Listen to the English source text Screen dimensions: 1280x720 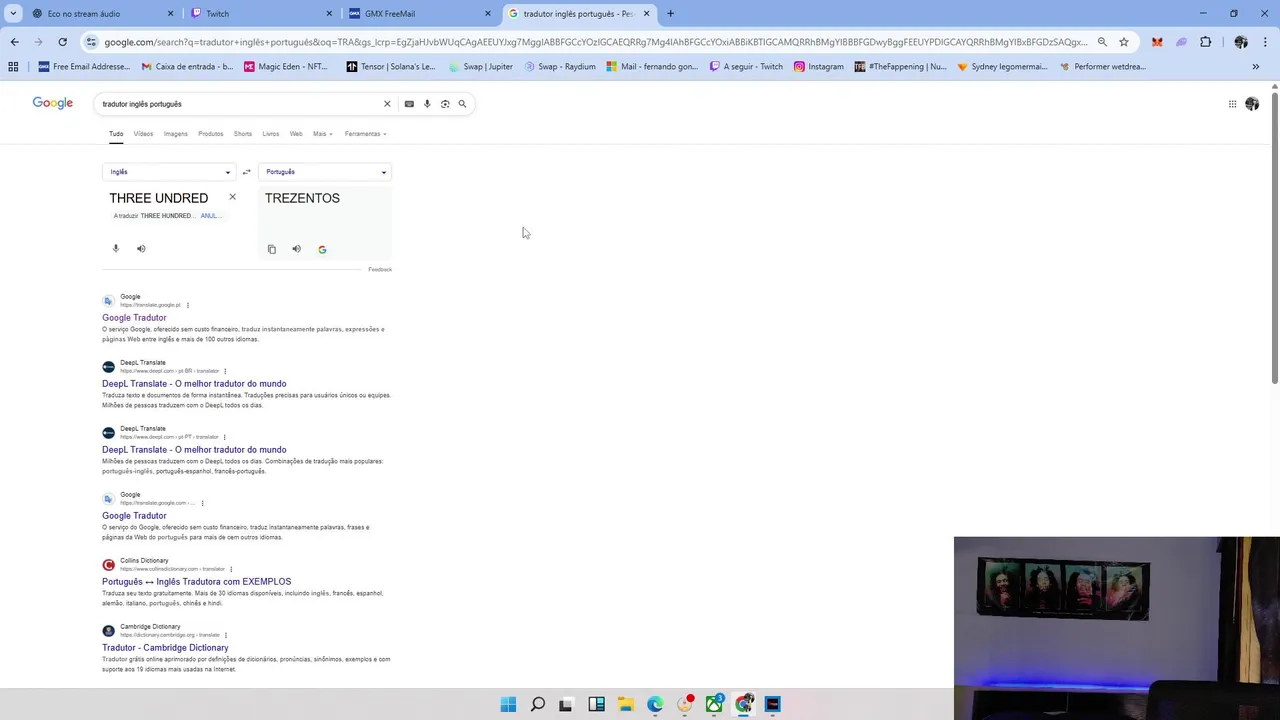pyautogui.click(x=141, y=248)
